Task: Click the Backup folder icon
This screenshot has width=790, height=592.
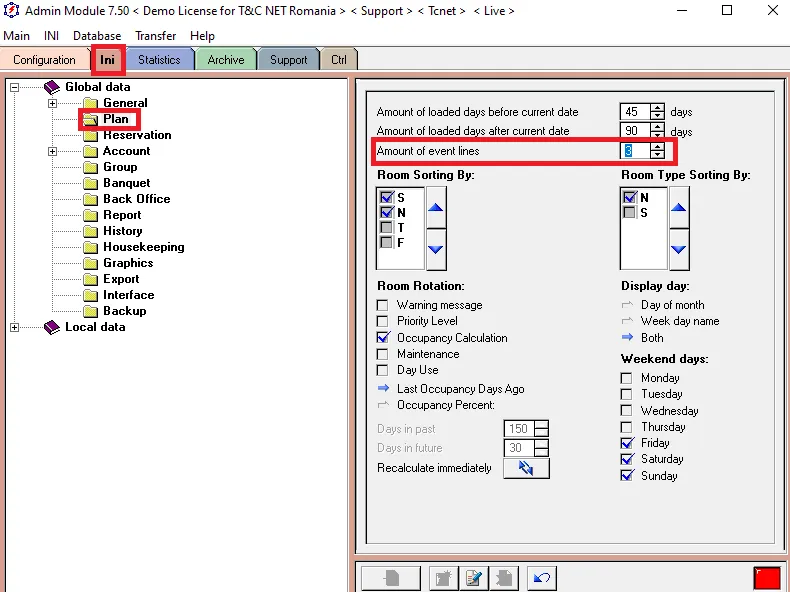Action: pyautogui.click(x=91, y=311)
